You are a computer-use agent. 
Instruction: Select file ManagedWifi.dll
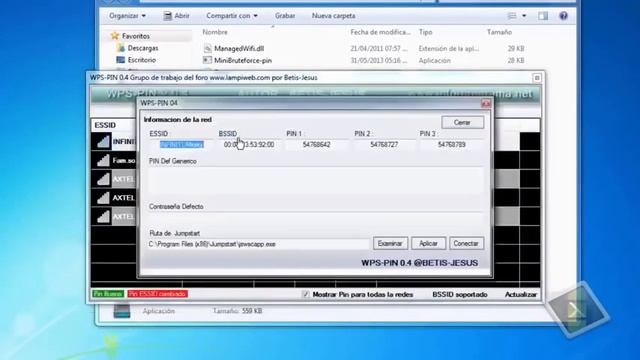pyautogui.click(x=239, y=48)
